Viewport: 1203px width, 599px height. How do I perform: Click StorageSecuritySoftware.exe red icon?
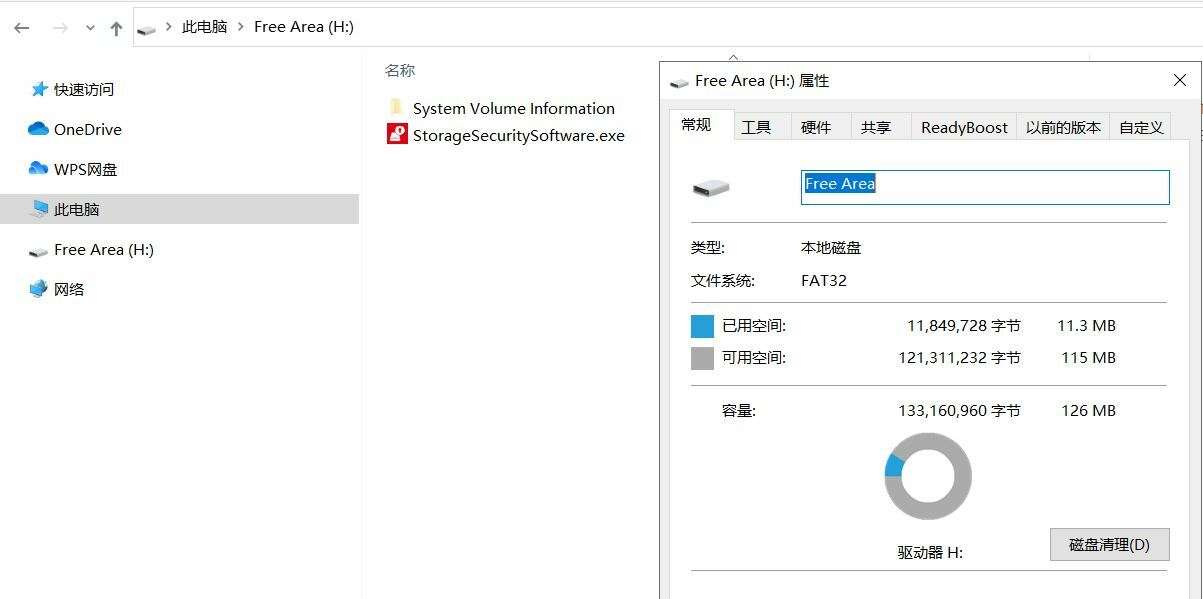(397, 134)
